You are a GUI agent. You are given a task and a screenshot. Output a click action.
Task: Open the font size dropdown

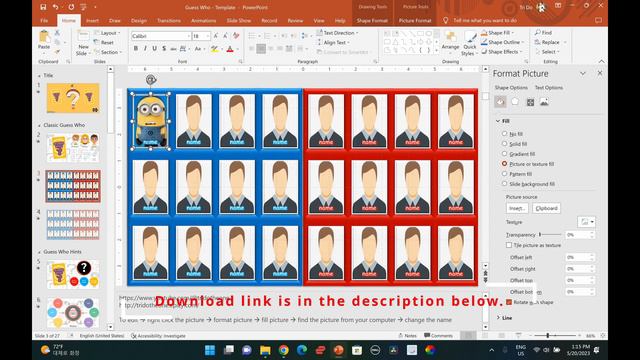coord(207,36)
